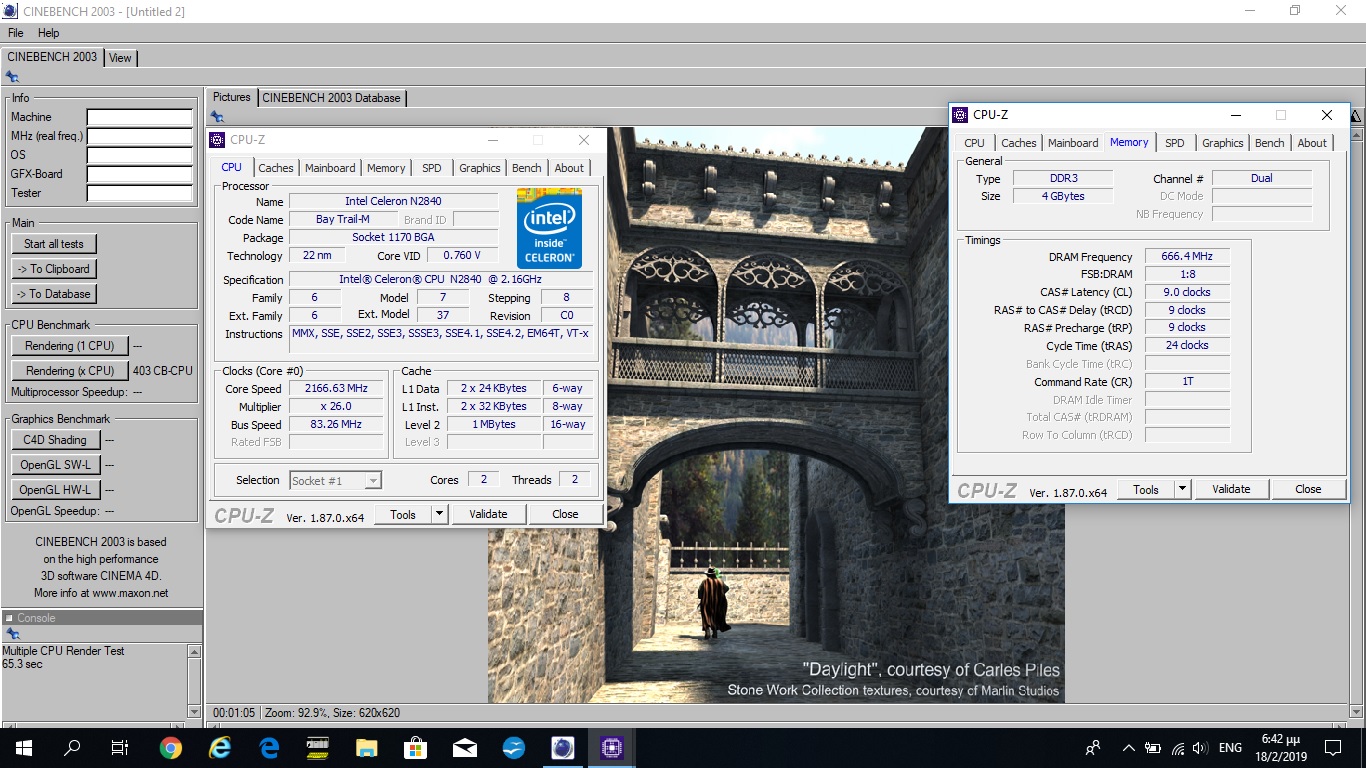Click the pin icon below the CINEBENCH 2003 tab
Image resolution: width=1366 pixels, height=768 pixels.
click(x=12, y=76)
